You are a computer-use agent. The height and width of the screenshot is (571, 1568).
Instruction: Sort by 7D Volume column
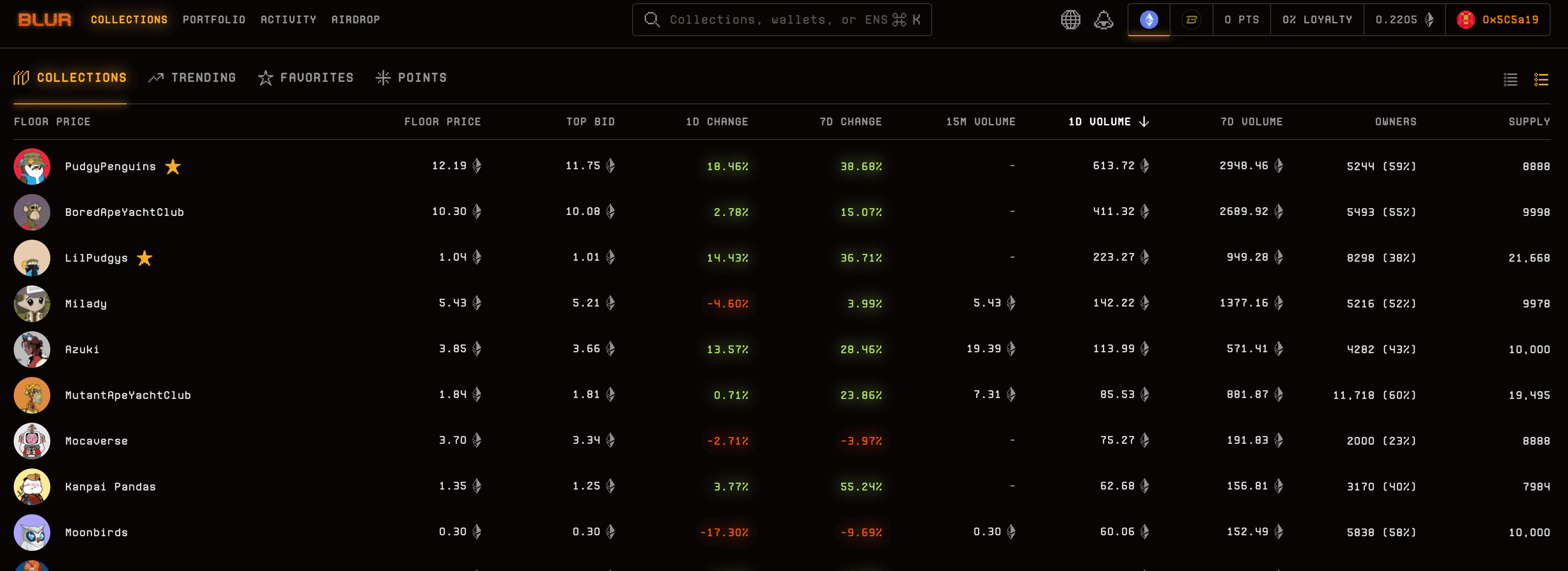coord(1251,122)
